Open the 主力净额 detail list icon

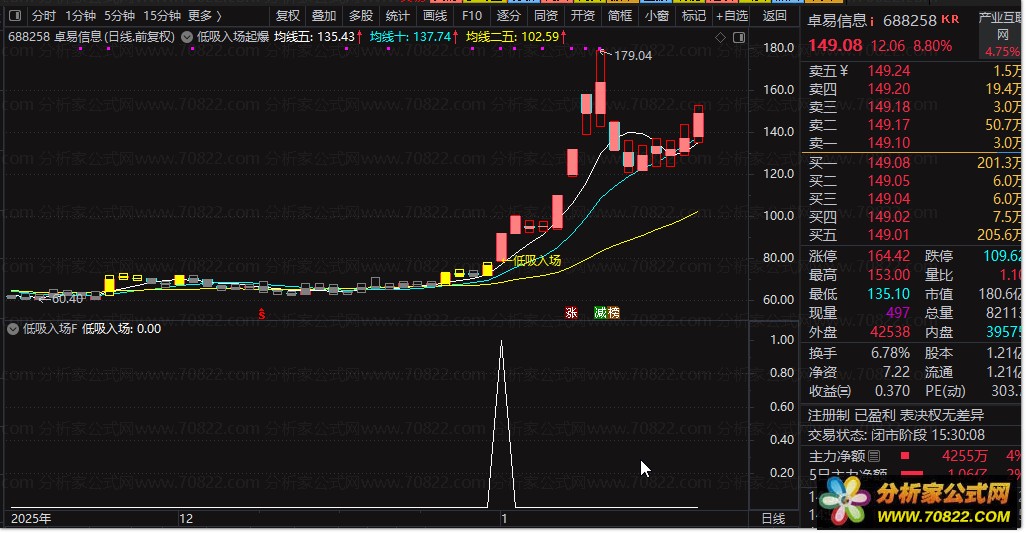click(x=874, y=456)
